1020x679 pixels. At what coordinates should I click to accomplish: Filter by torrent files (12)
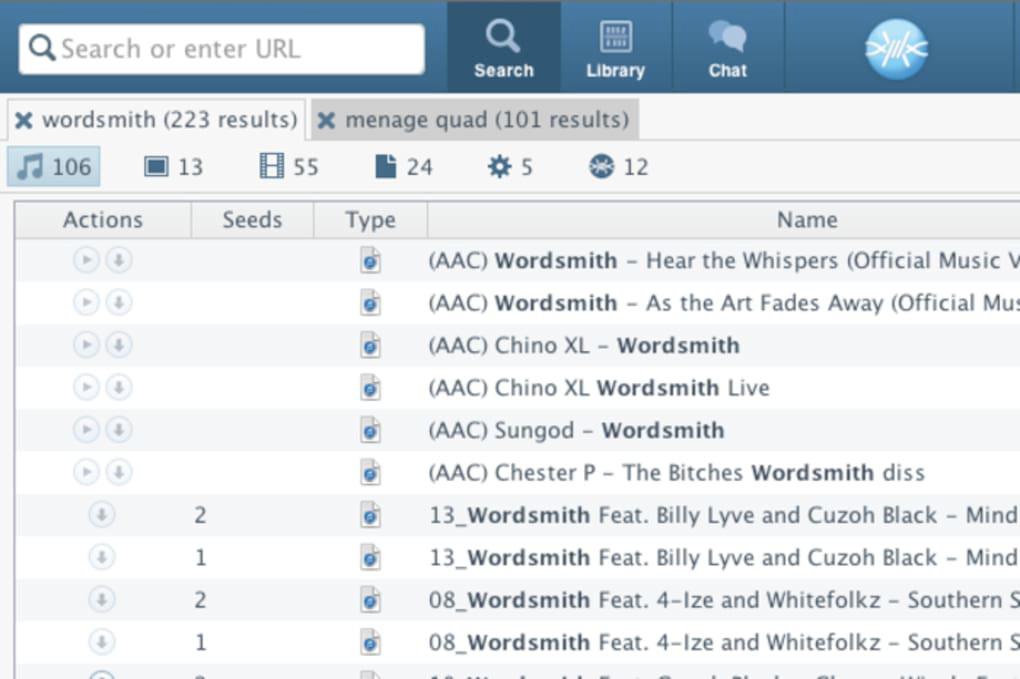618,167
